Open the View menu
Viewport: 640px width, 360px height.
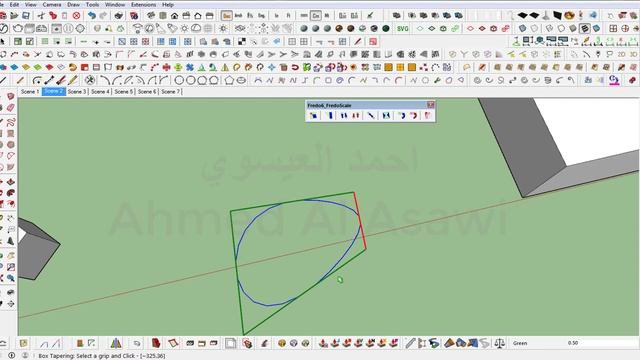click(31, 4)
